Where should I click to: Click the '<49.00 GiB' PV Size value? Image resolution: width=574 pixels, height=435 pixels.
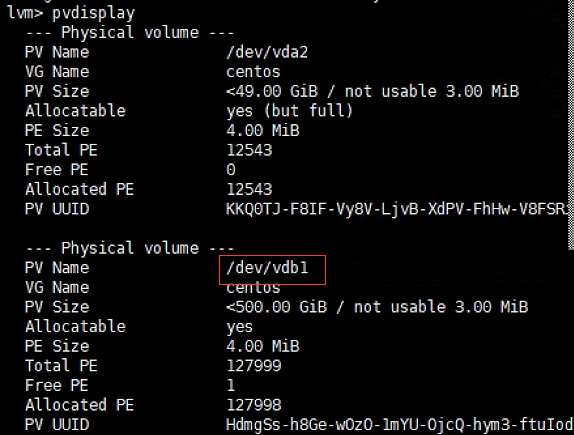pos(272,91)
